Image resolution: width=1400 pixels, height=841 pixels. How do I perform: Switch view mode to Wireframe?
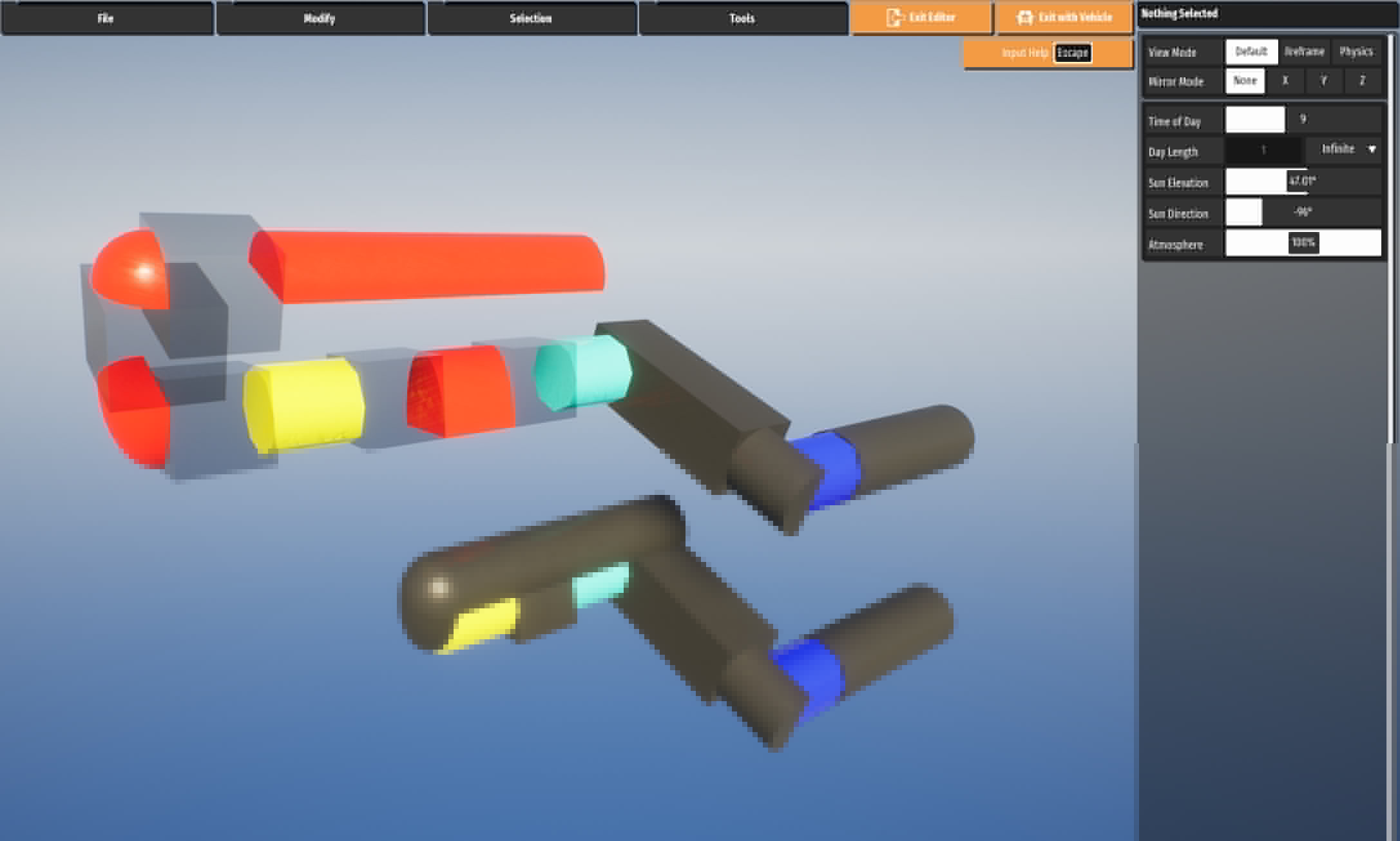pos(1304,52)
